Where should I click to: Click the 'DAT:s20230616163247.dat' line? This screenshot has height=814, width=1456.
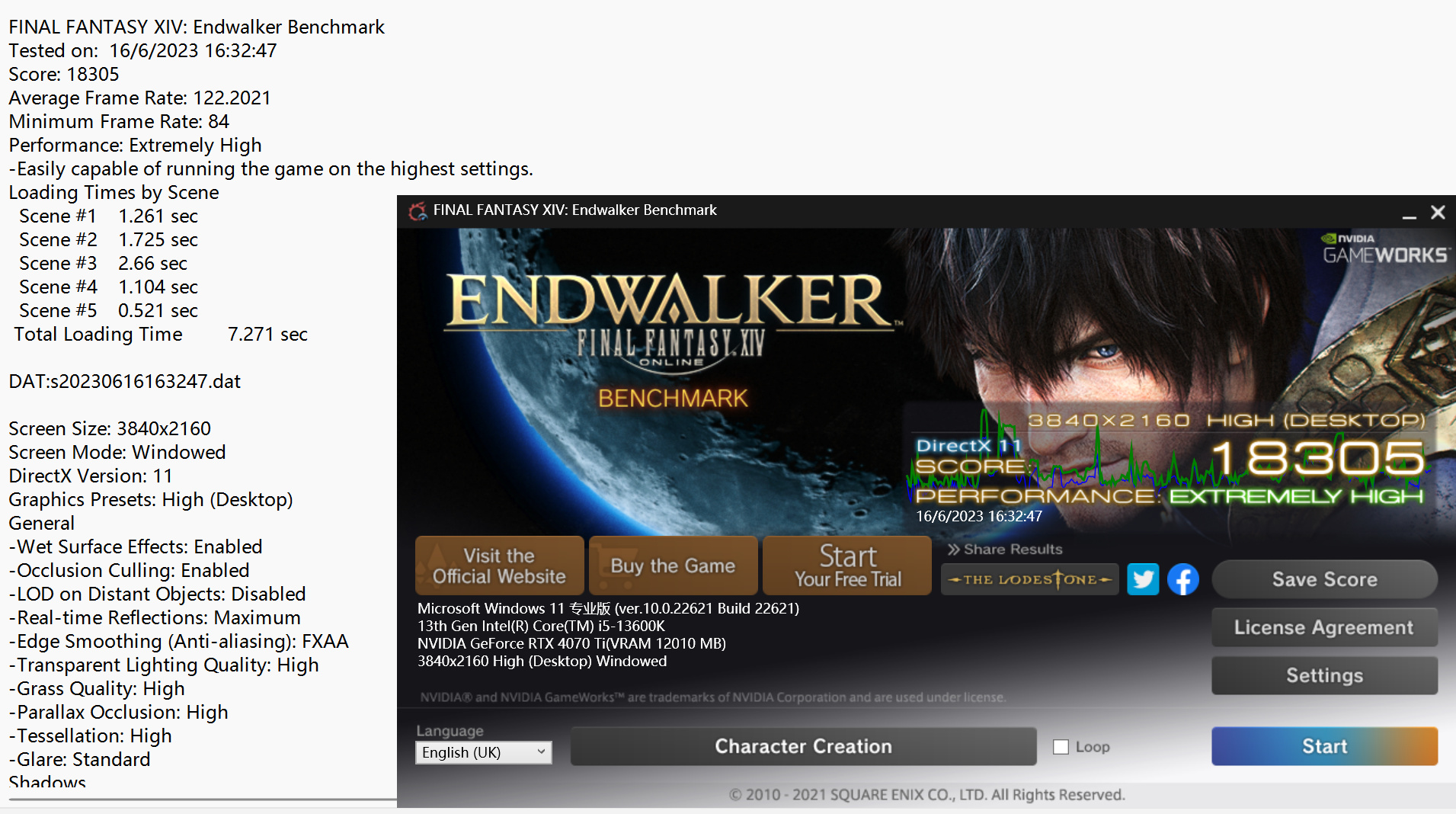125,382
